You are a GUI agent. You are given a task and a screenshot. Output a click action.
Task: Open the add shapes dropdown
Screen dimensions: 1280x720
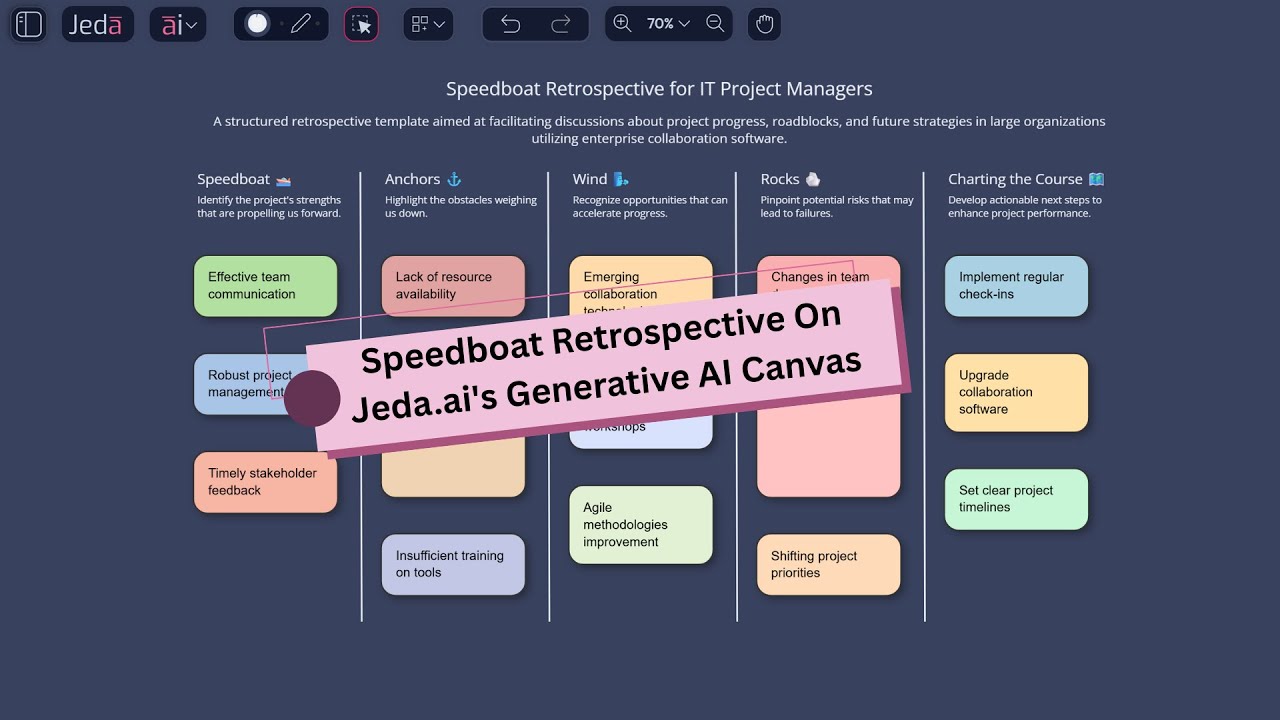(428, 24)
